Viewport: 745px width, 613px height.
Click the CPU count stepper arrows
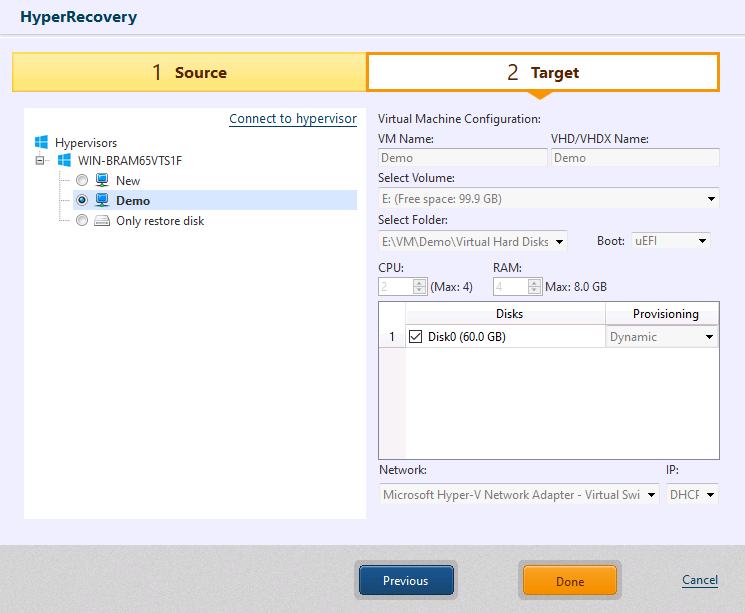[420, 286]
